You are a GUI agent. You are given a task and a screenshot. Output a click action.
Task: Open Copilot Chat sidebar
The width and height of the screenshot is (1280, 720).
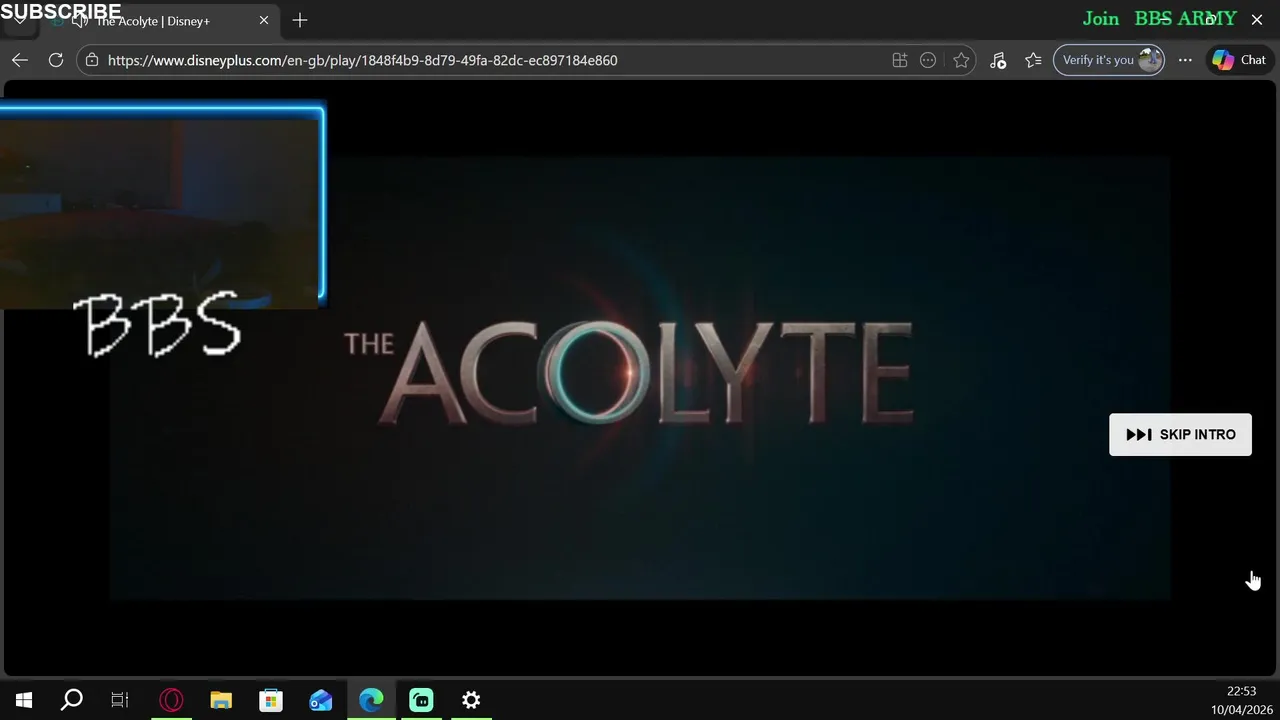(x=1239, y=60)
